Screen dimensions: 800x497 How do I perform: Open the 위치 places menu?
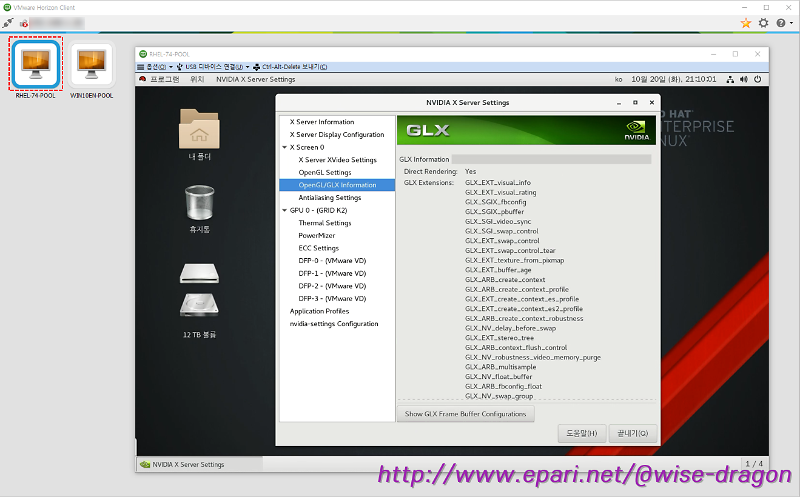click(197, 80)
